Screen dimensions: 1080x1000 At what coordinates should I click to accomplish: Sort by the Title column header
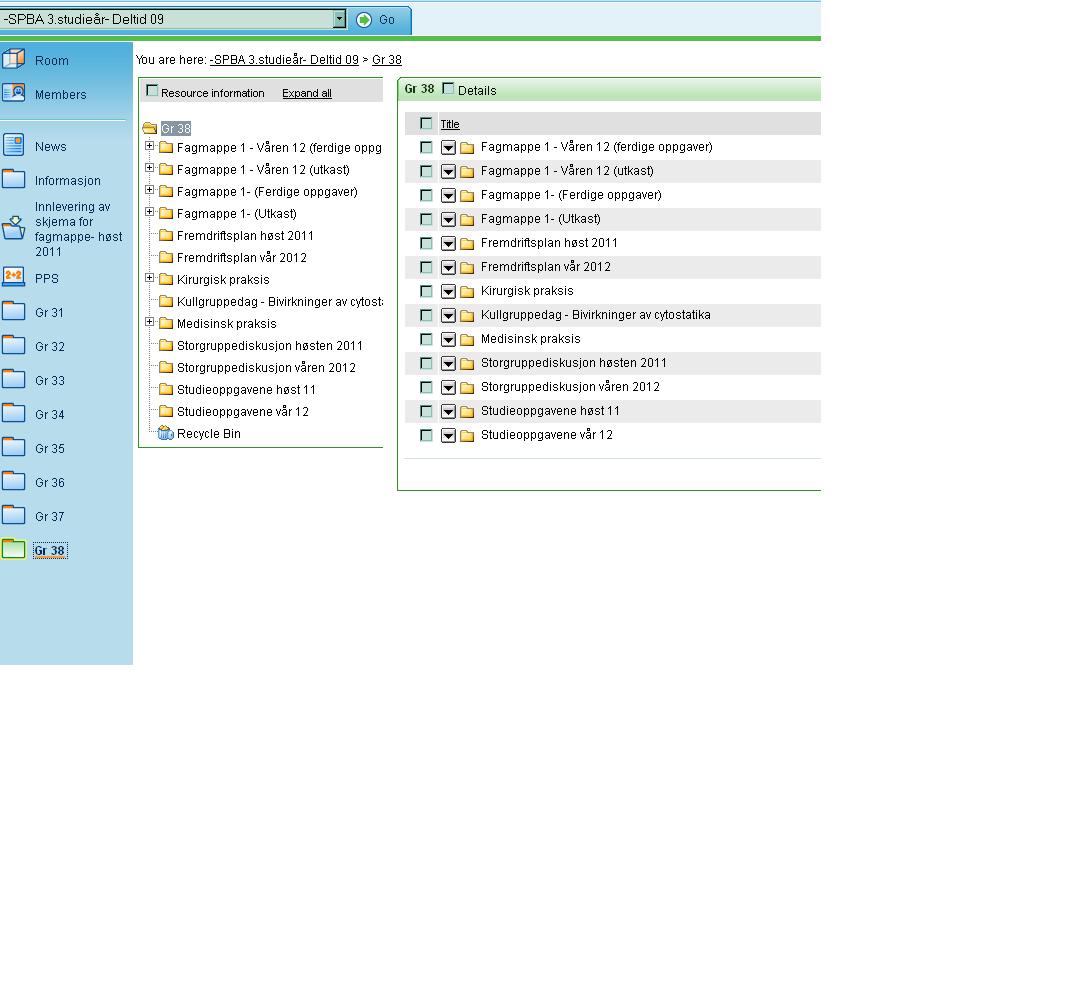pyautogui.click(x=450, y=124)
